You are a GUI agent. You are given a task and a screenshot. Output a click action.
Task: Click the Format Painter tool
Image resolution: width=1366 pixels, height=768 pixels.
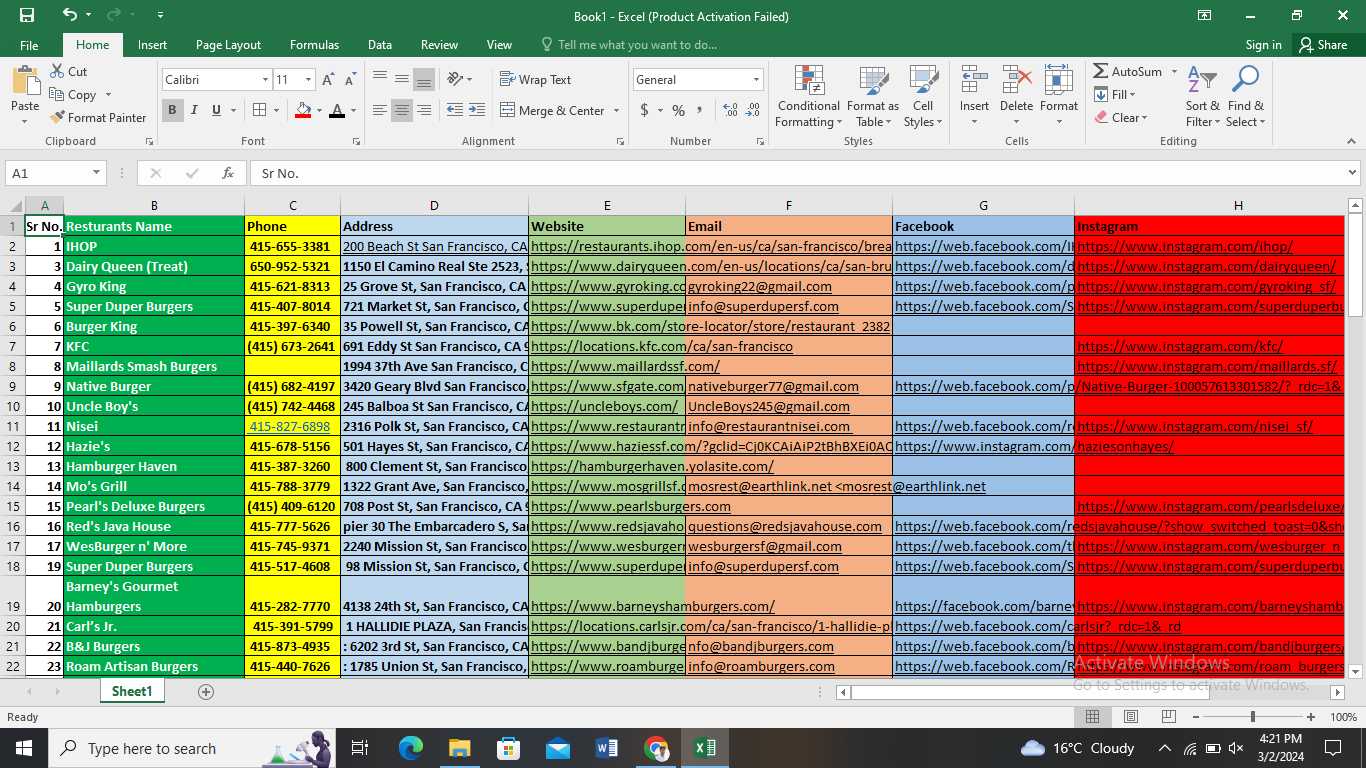click(98, 117)
